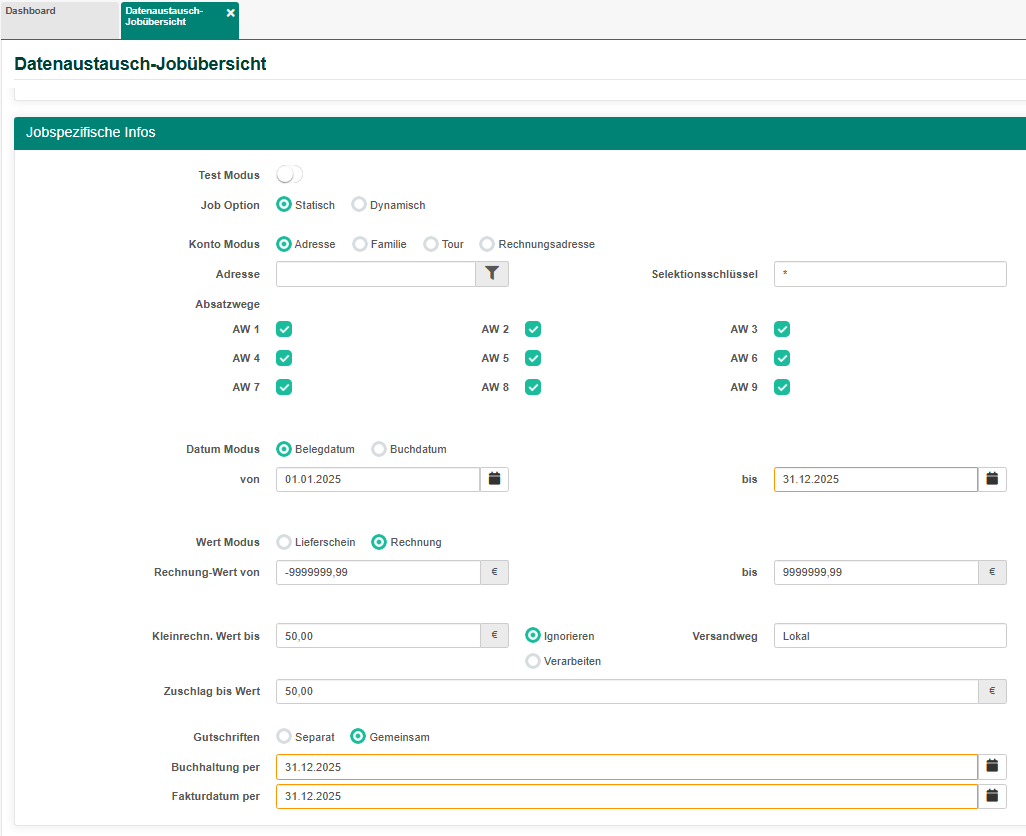The width and height of the screenshot is (1026, 836).
Task: Click euro icon beside Kleinrechn. Wert bis
Action: tap(494, 636)
